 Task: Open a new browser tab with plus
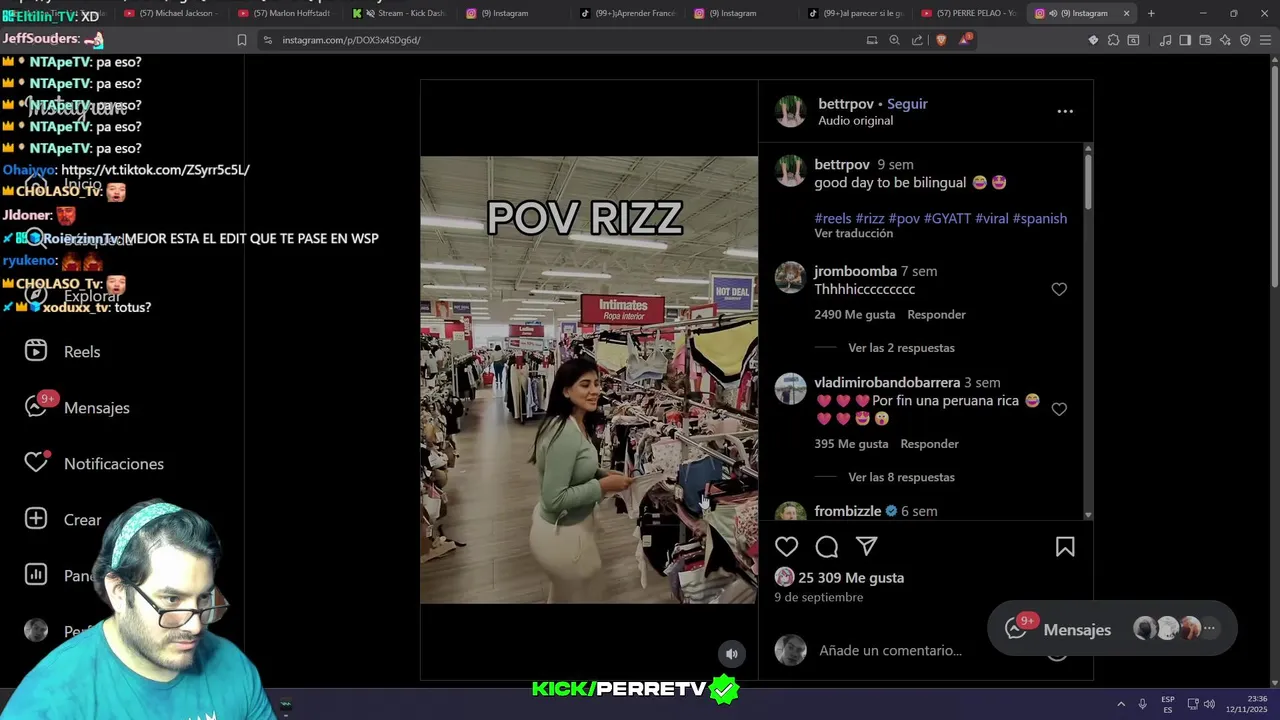click(1151, 13)
